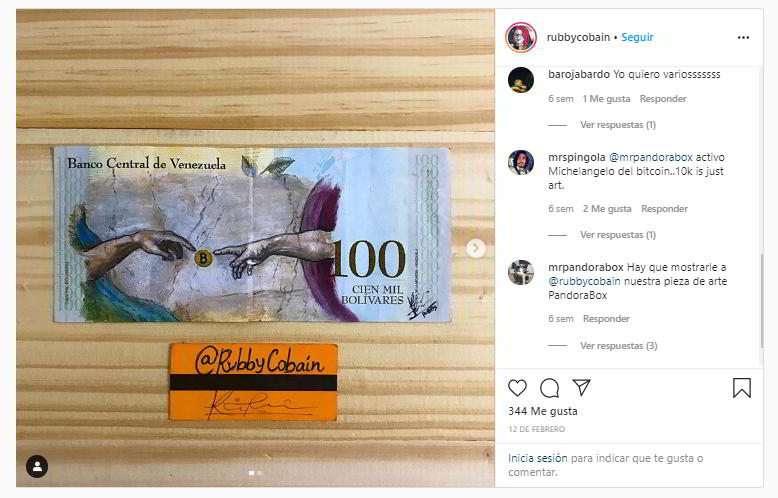This screenshot has height=498, width=778.
Task: Go to next carousel image arrow
Action: pyautogui.click(x=475, y=248)
